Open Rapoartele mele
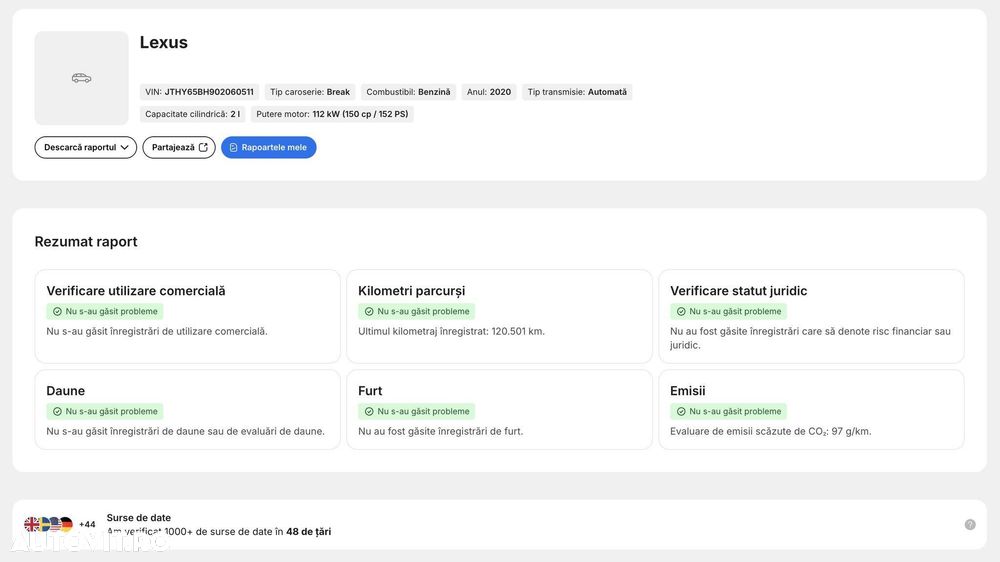Screen dimensions: 1000x562 (x=268, y=147)
